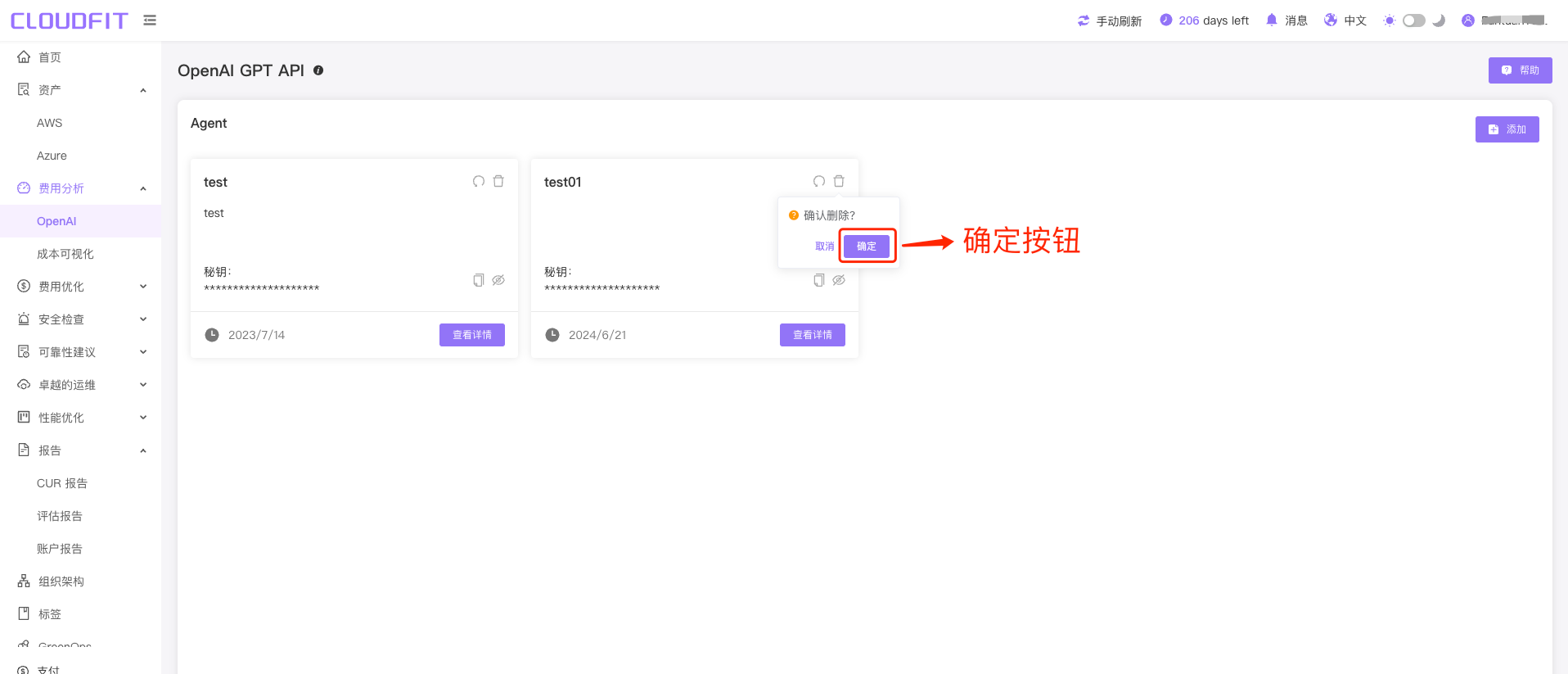The image size is (1568, 674).
Task: Click the 2023/7/14 date on test card
Action: pyautogui.click(x=256, y=335)
